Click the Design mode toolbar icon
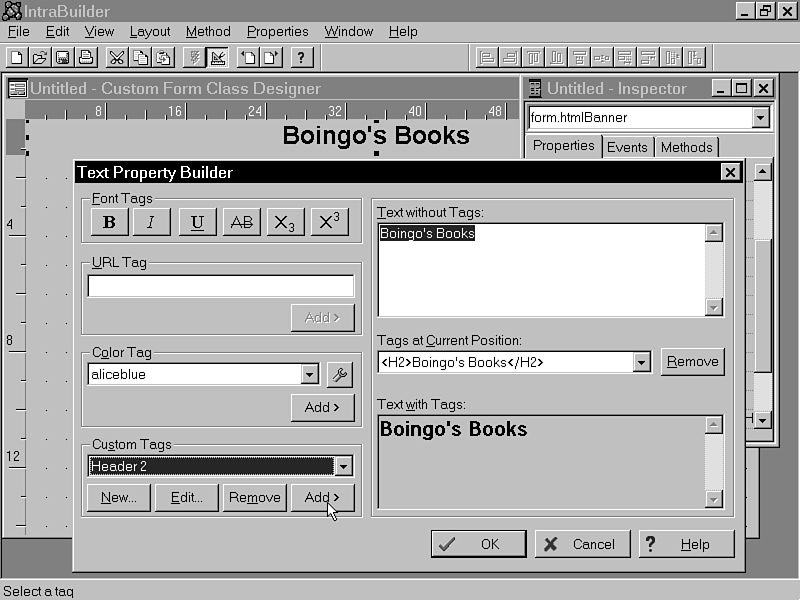 217,57
